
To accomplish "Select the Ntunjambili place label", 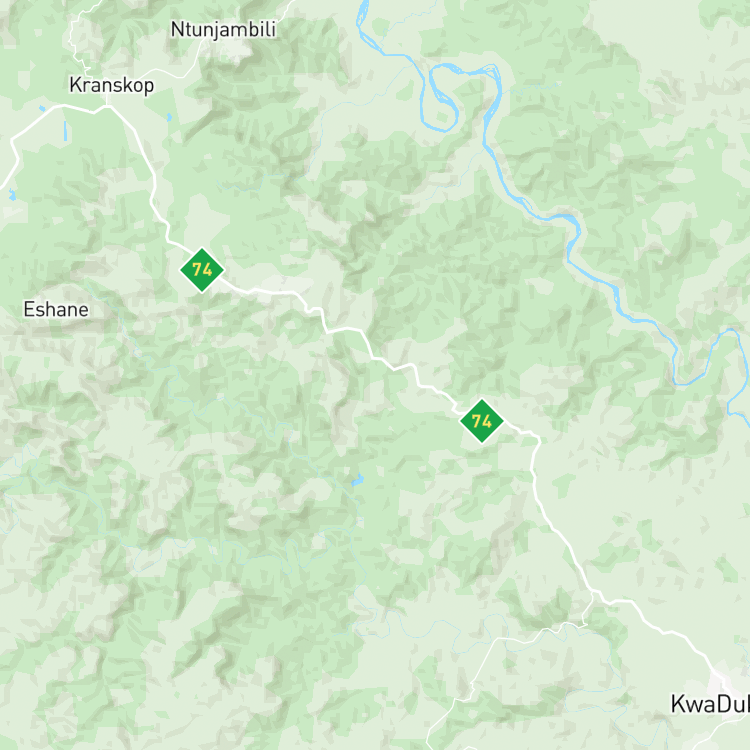I will 223,30.
